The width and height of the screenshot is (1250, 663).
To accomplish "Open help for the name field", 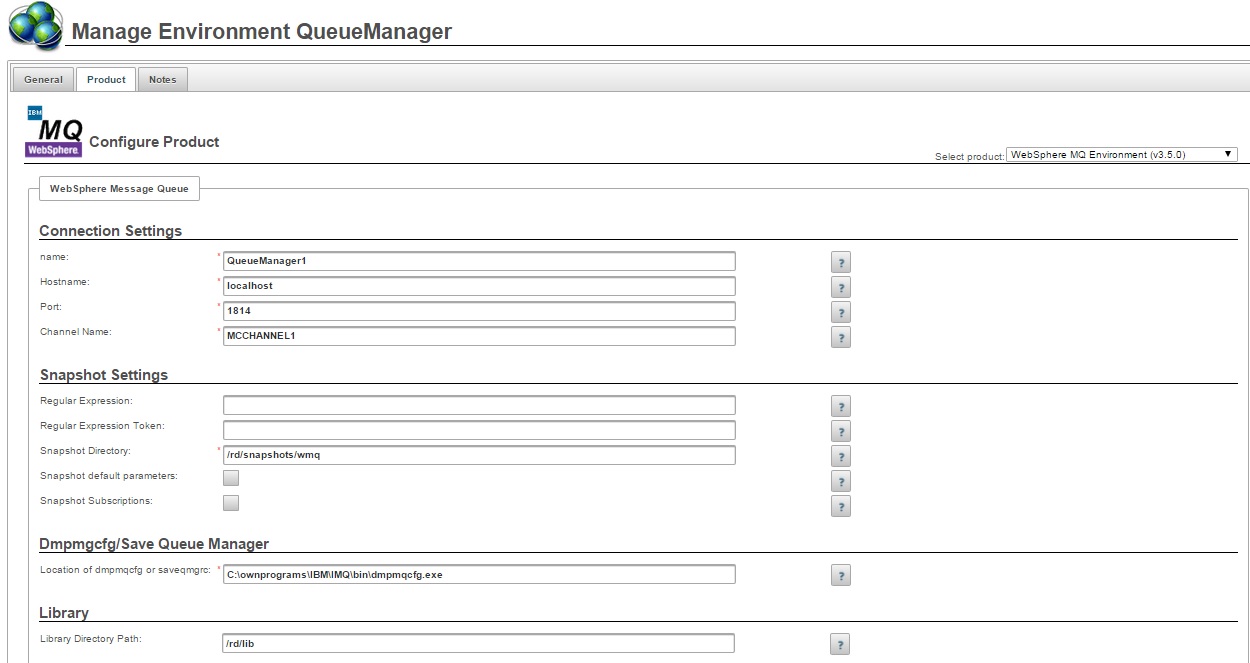I will (x=841, y=263).
